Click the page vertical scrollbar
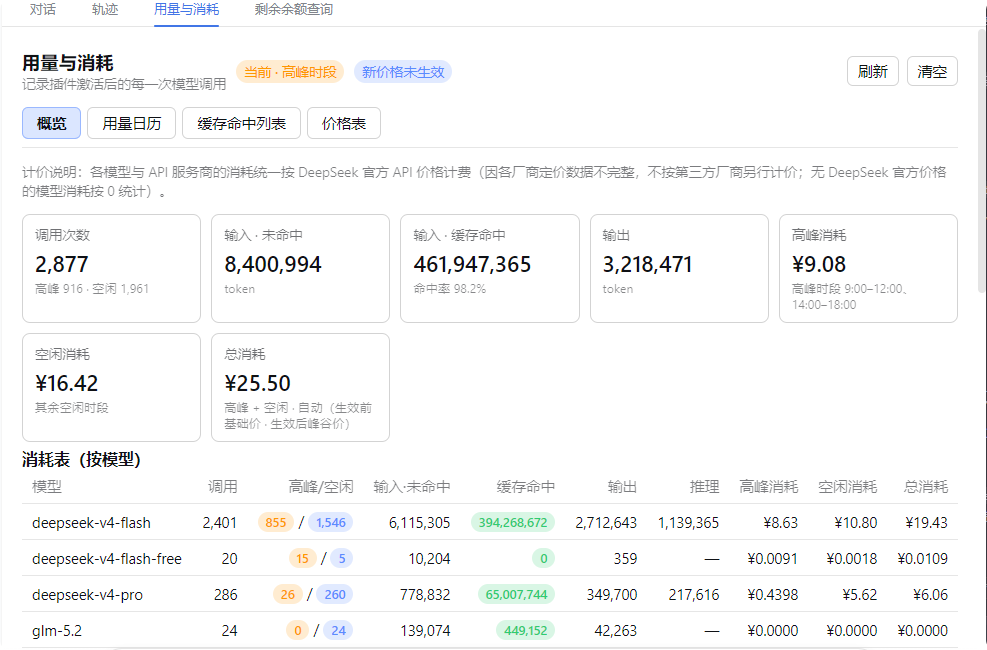This screenshot has width=987, height=650. click(x=981, y=160)
